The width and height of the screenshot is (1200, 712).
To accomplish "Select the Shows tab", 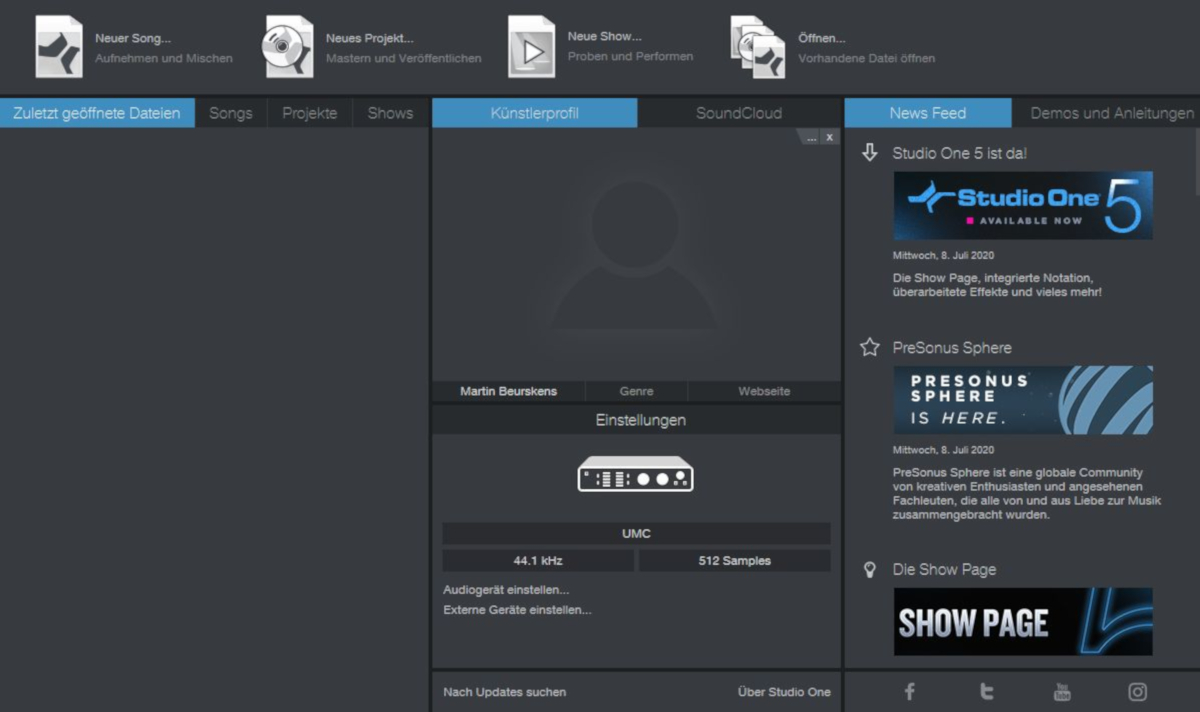I will 390,113.
